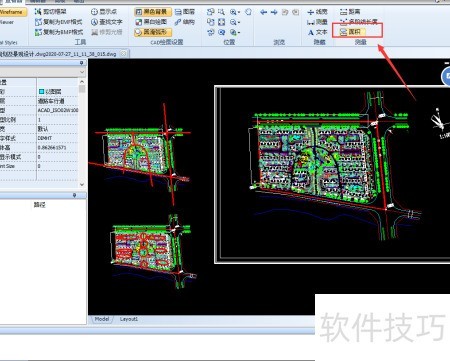Click the properties panel down scroll arrow

click(x=82, y=184)
